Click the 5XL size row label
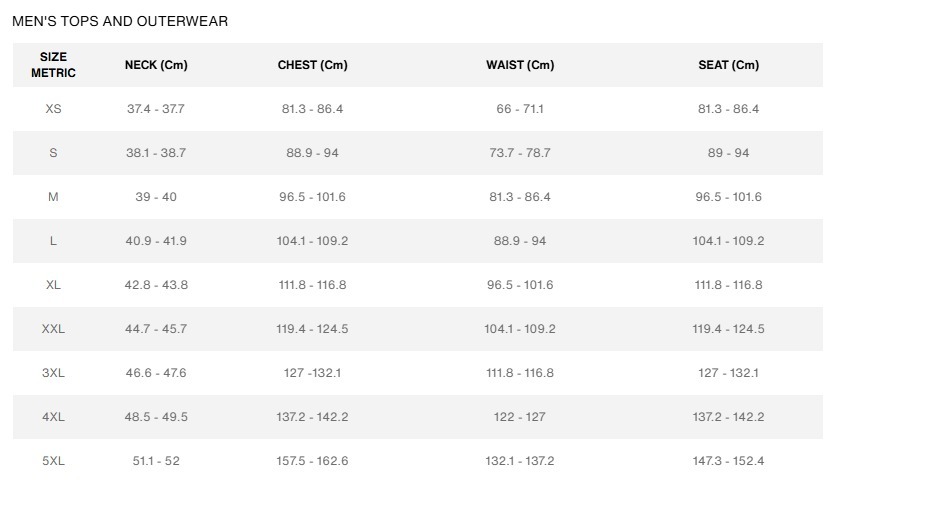The image size is (940, 505). pyautogui.click(x=53, y=461)
